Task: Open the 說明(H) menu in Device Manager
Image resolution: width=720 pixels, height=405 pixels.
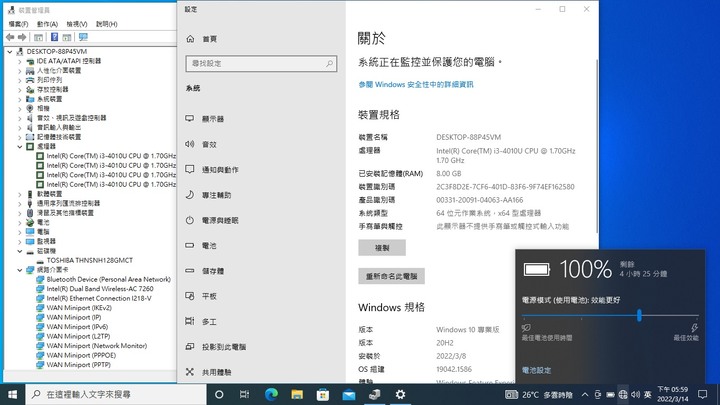Action: [x=107, y=24]
